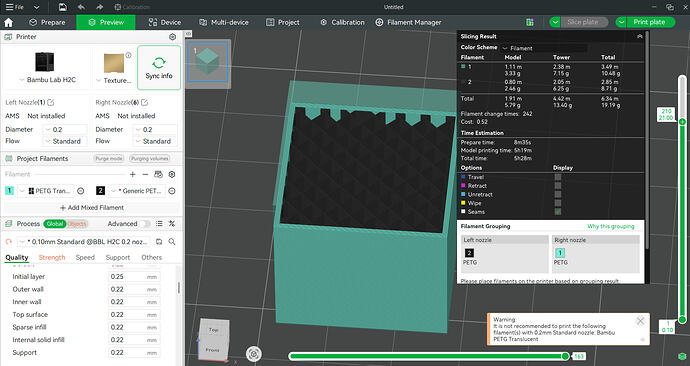The image size is (690, 366).
Task: Remove a filament with minus icon
Action: pyautogui.click(x=145, y=175)
